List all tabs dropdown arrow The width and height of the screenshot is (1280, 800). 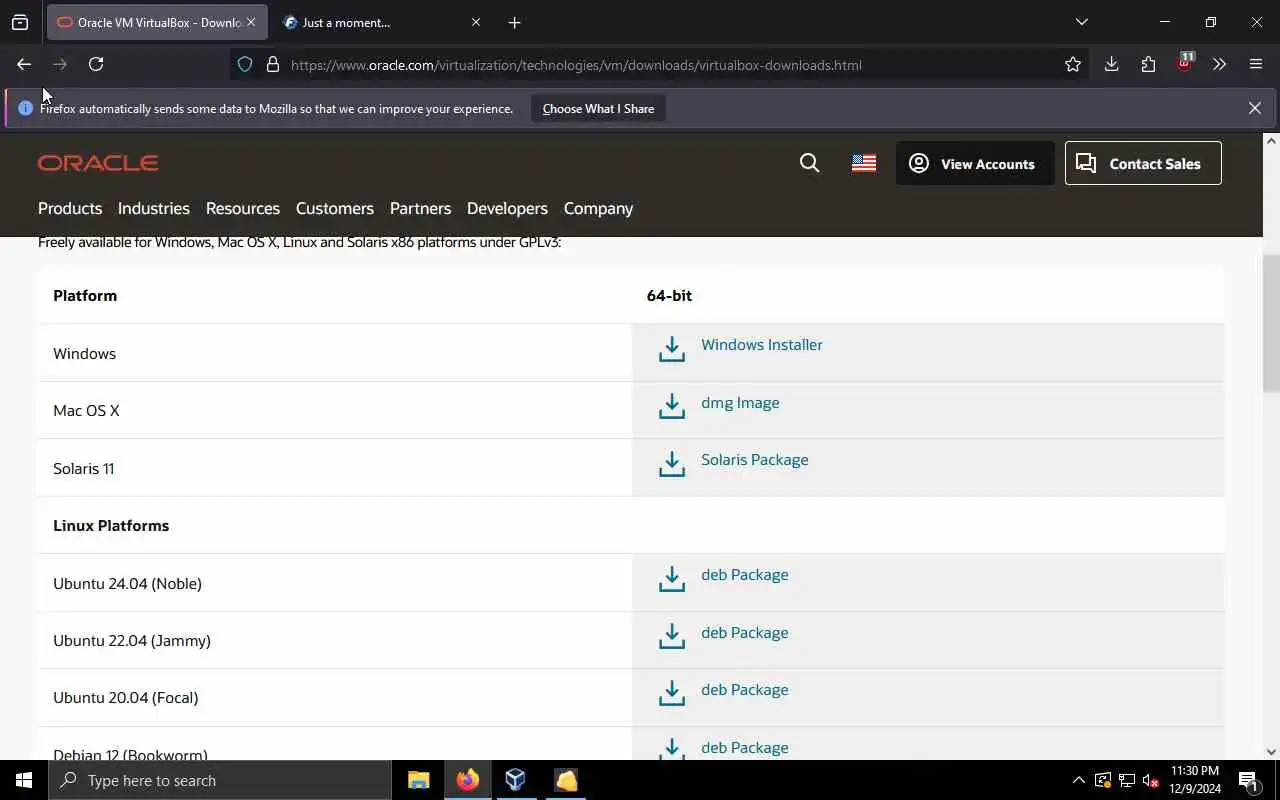click(1081, 22)
